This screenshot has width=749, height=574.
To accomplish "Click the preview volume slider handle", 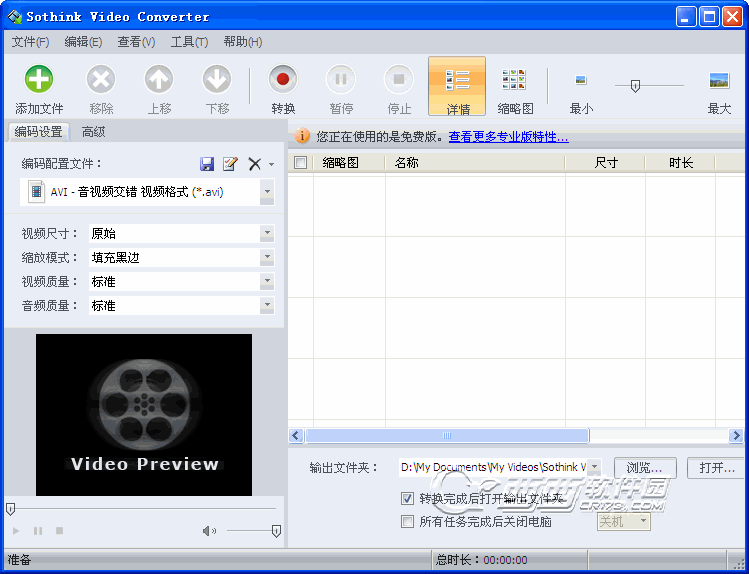I will point(276,531).
